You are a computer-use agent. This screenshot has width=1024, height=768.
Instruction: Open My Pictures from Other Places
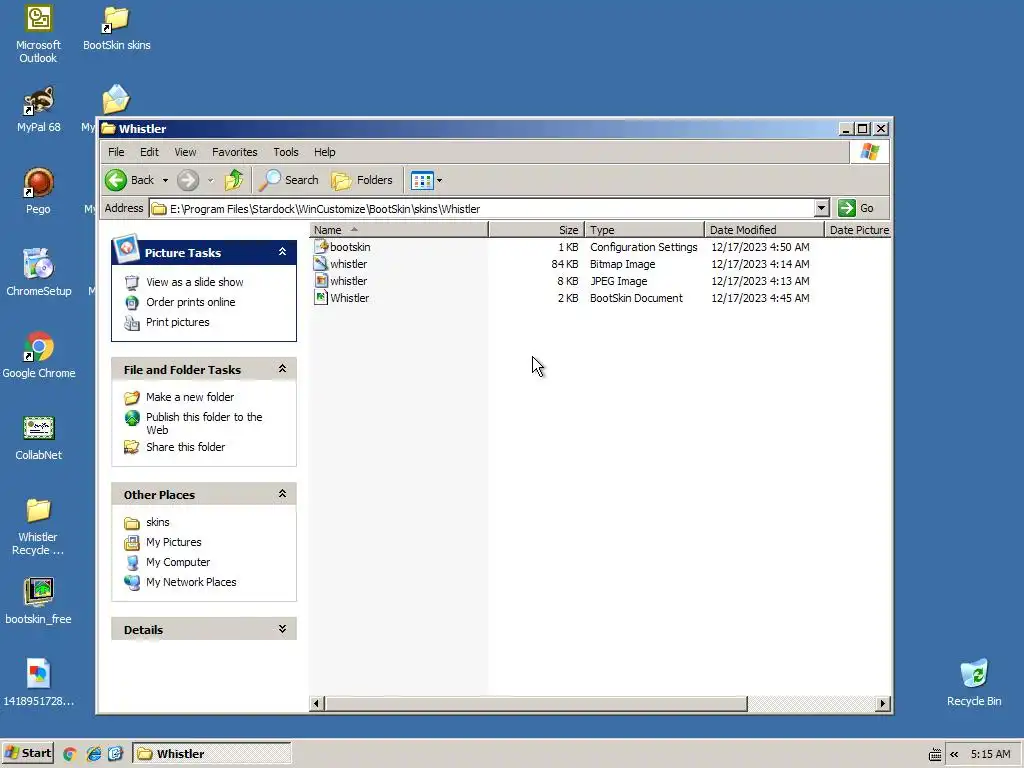click(x=174, y=543)
